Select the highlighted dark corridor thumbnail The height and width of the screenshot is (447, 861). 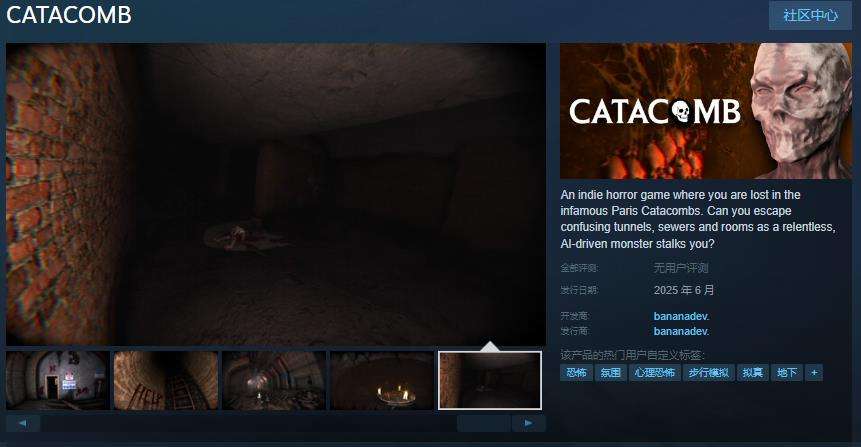click(x=490, y=381)
